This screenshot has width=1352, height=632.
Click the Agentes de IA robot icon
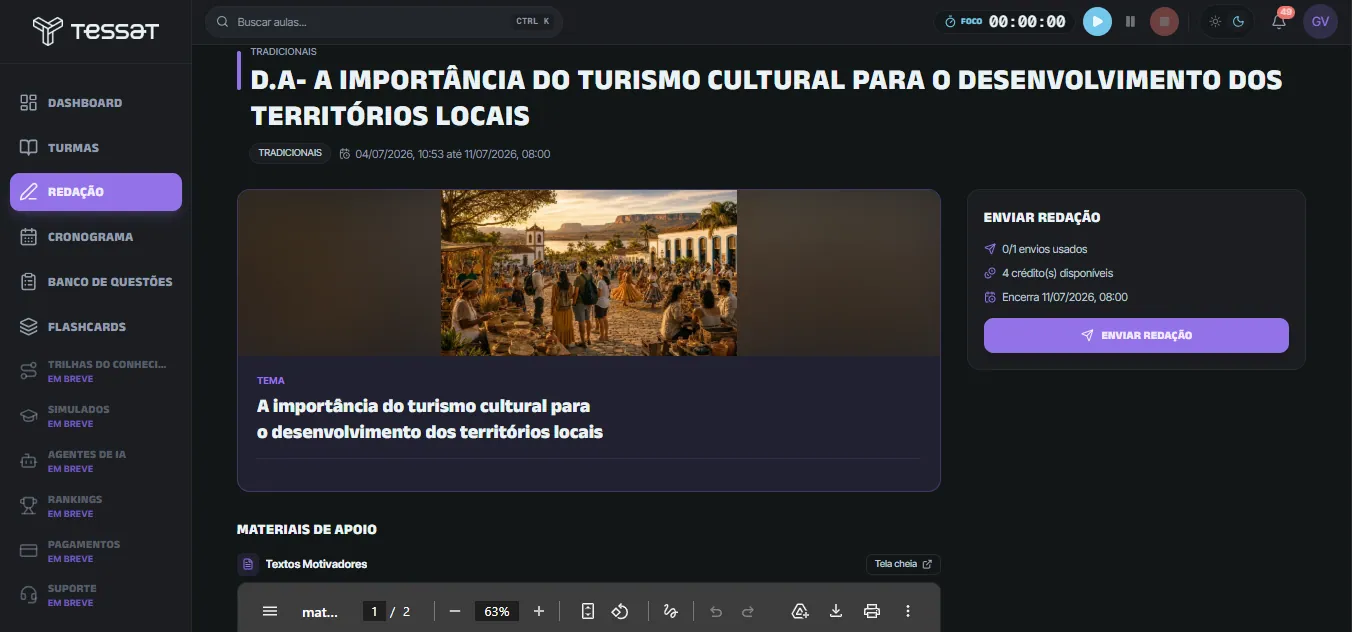[29, 461]
